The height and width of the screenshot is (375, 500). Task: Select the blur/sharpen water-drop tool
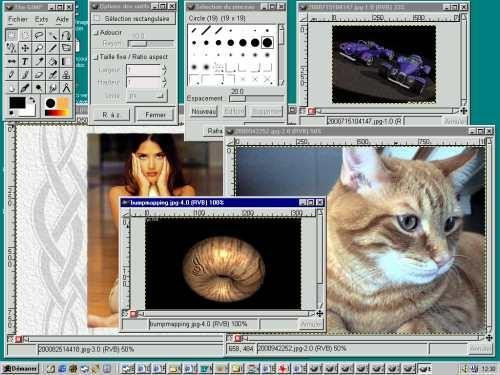(11, 88)
